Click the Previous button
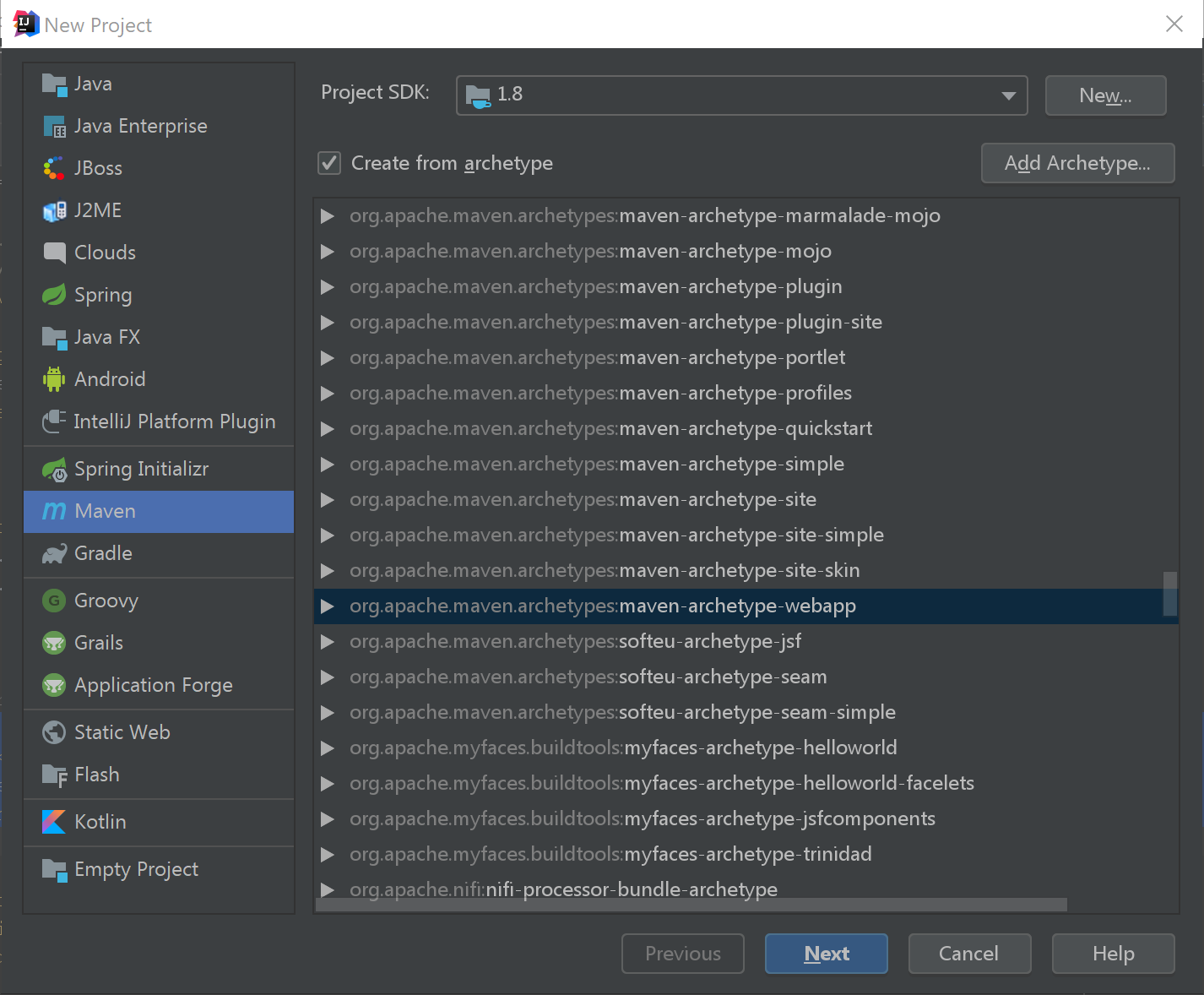Viewport: 1204px width, 995px height. tap(683, 954)
